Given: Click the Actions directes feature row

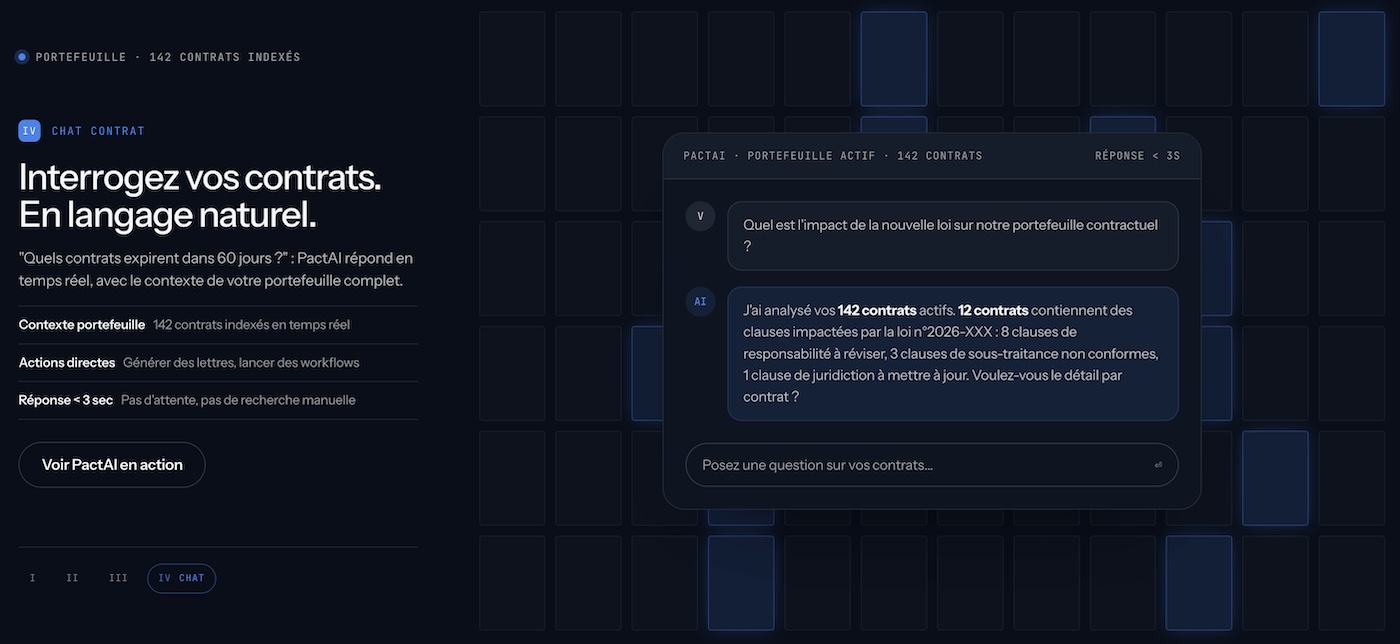Looking at the screenshot, I should pyautogui.click(x=218, y=363).
